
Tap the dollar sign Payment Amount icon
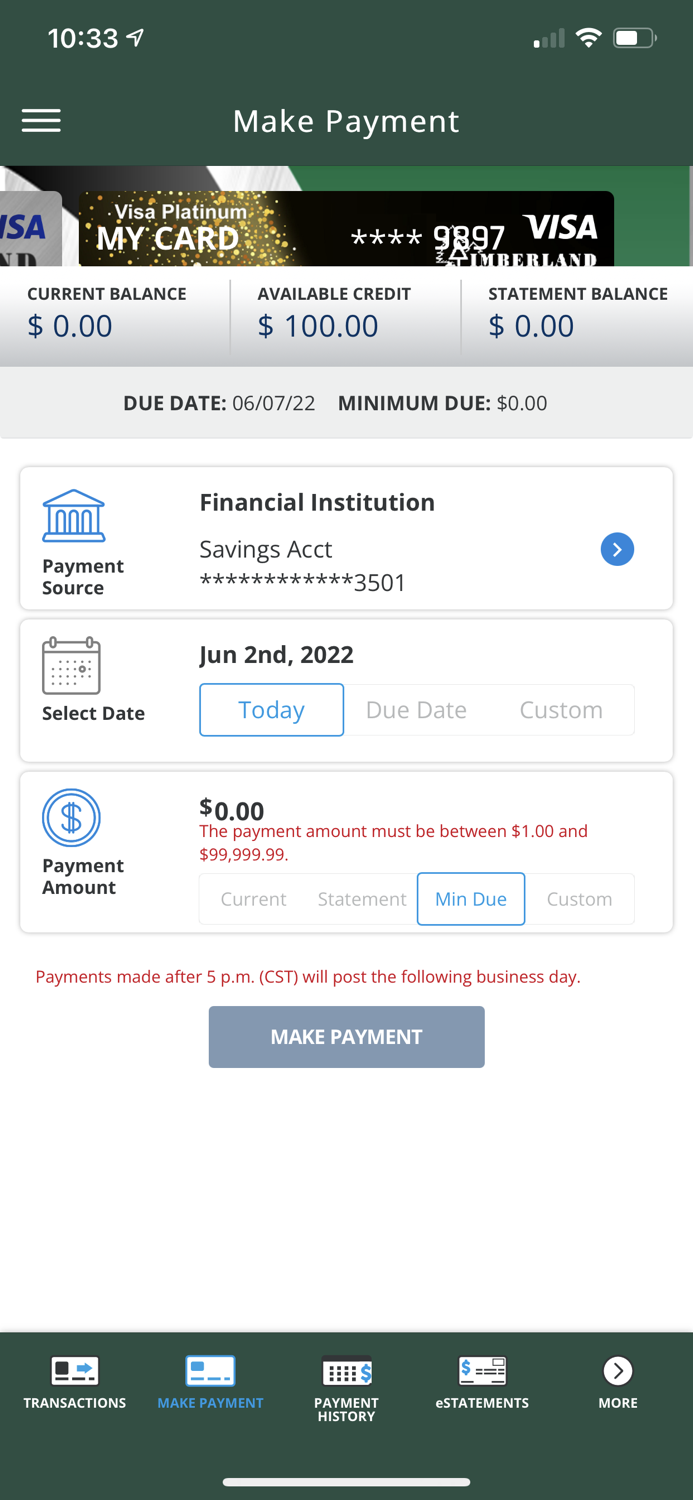[71, 817]
